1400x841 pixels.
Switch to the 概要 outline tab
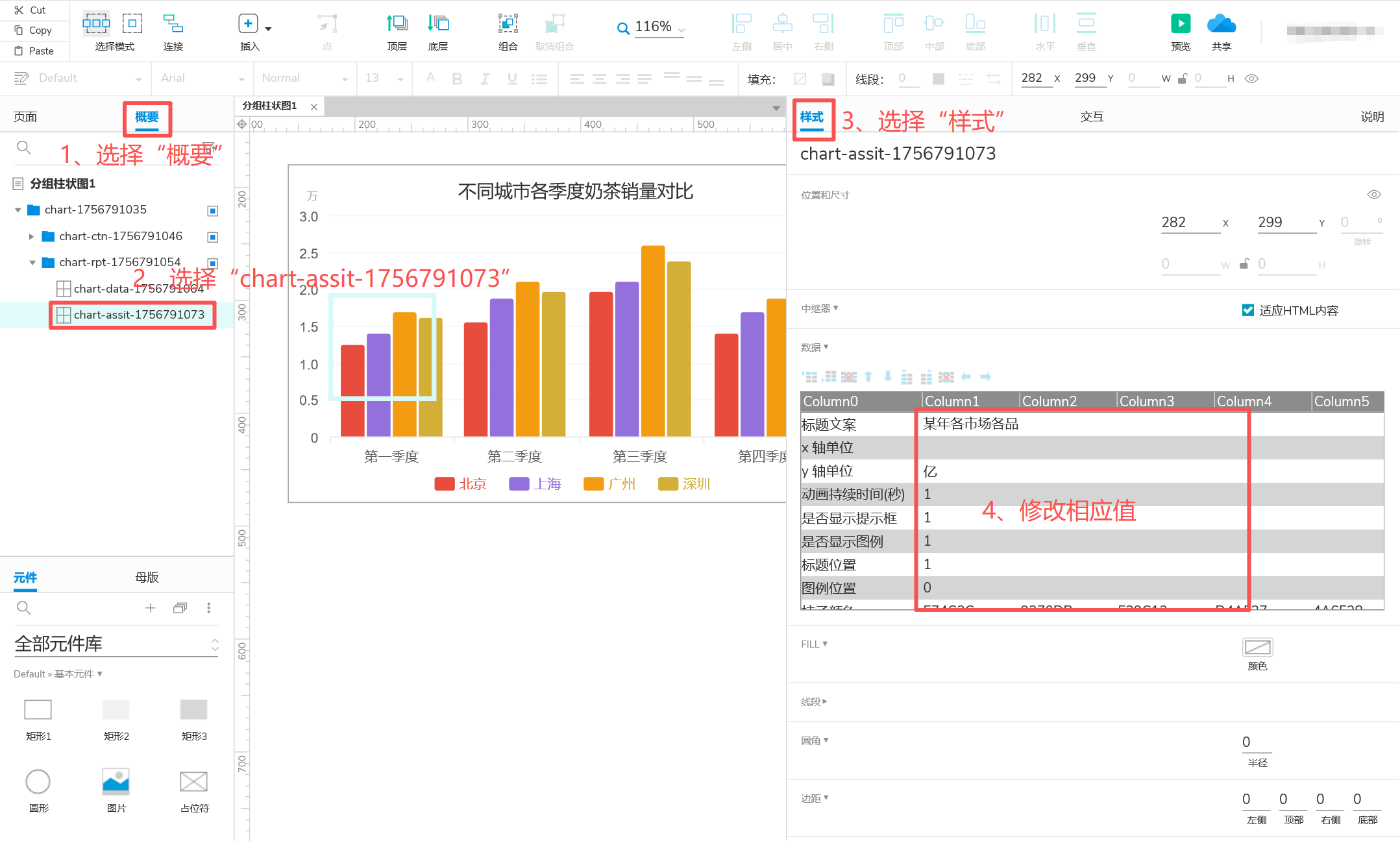[x=147, y=117]
